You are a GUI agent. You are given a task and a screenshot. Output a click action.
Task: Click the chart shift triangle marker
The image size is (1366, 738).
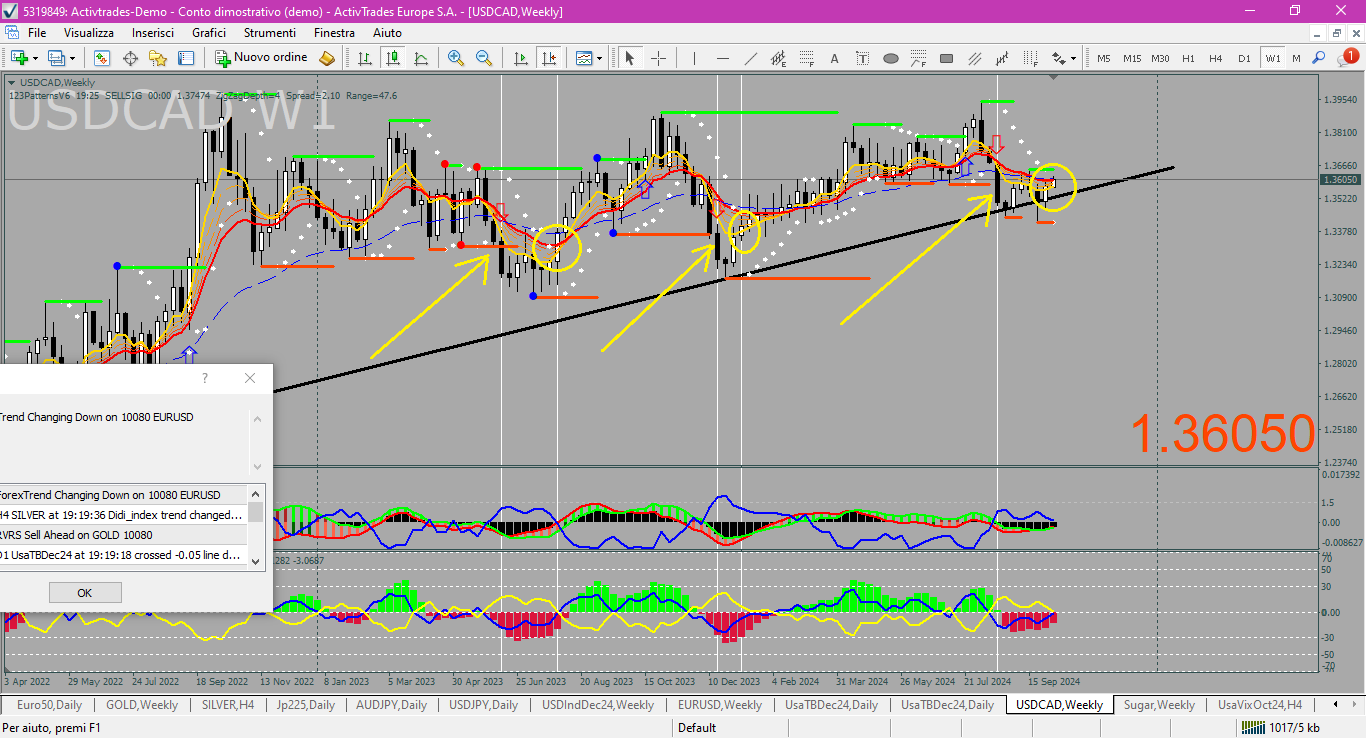click(x=1053, y=77)
